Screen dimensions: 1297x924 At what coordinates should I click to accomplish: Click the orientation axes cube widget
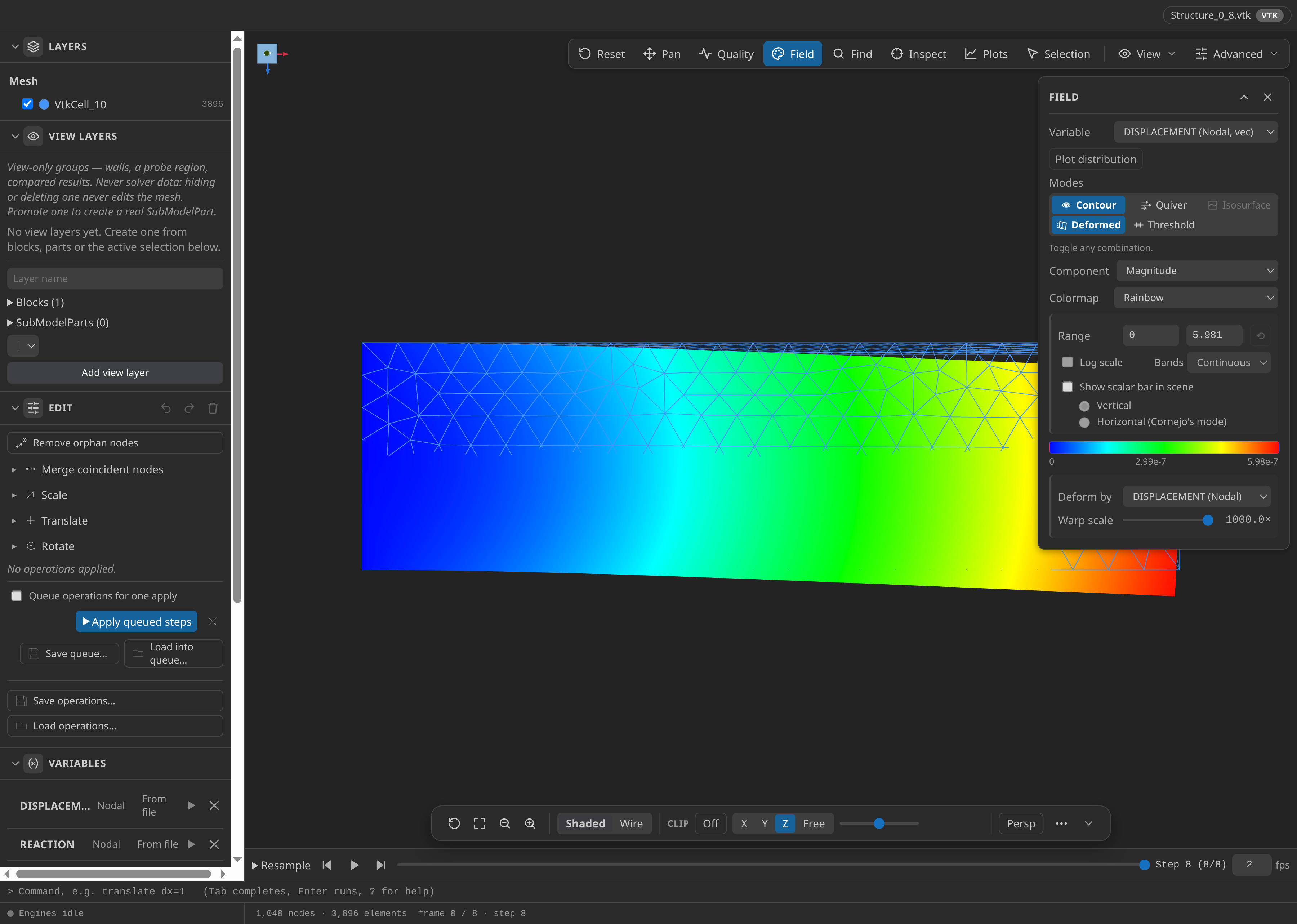tap(267, 53)
